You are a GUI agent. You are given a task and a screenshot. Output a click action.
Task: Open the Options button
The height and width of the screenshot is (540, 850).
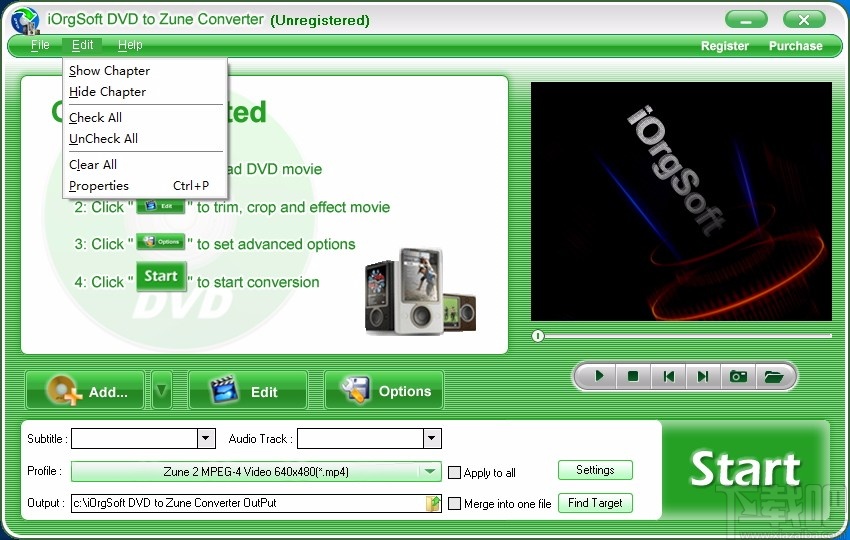(384, 390)
